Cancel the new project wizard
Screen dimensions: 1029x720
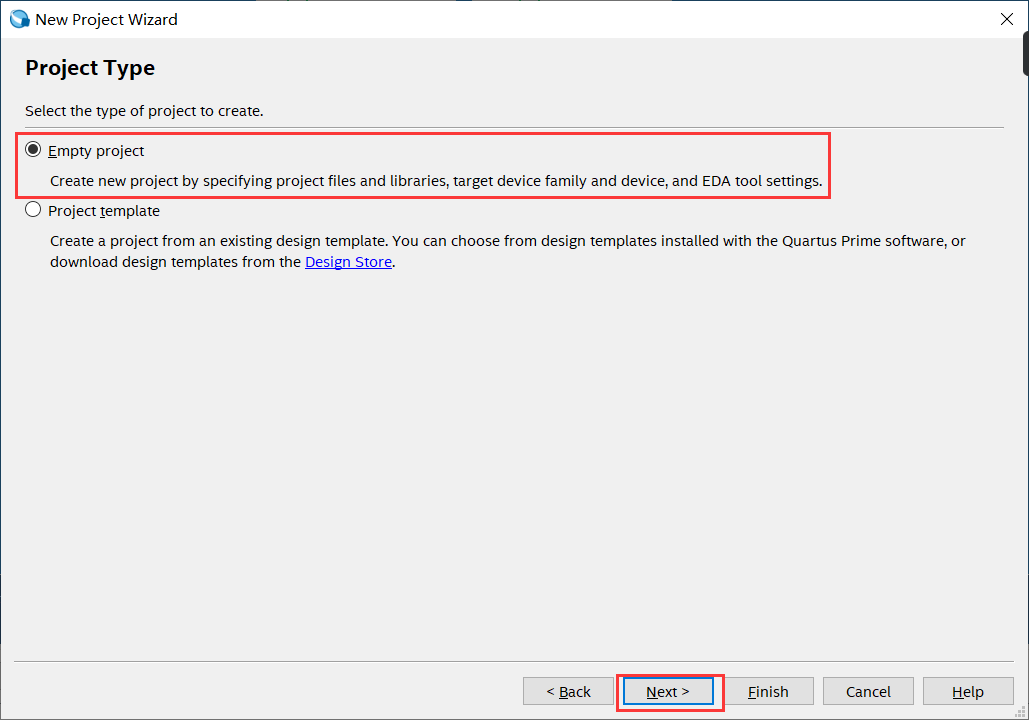pos(868,691)
